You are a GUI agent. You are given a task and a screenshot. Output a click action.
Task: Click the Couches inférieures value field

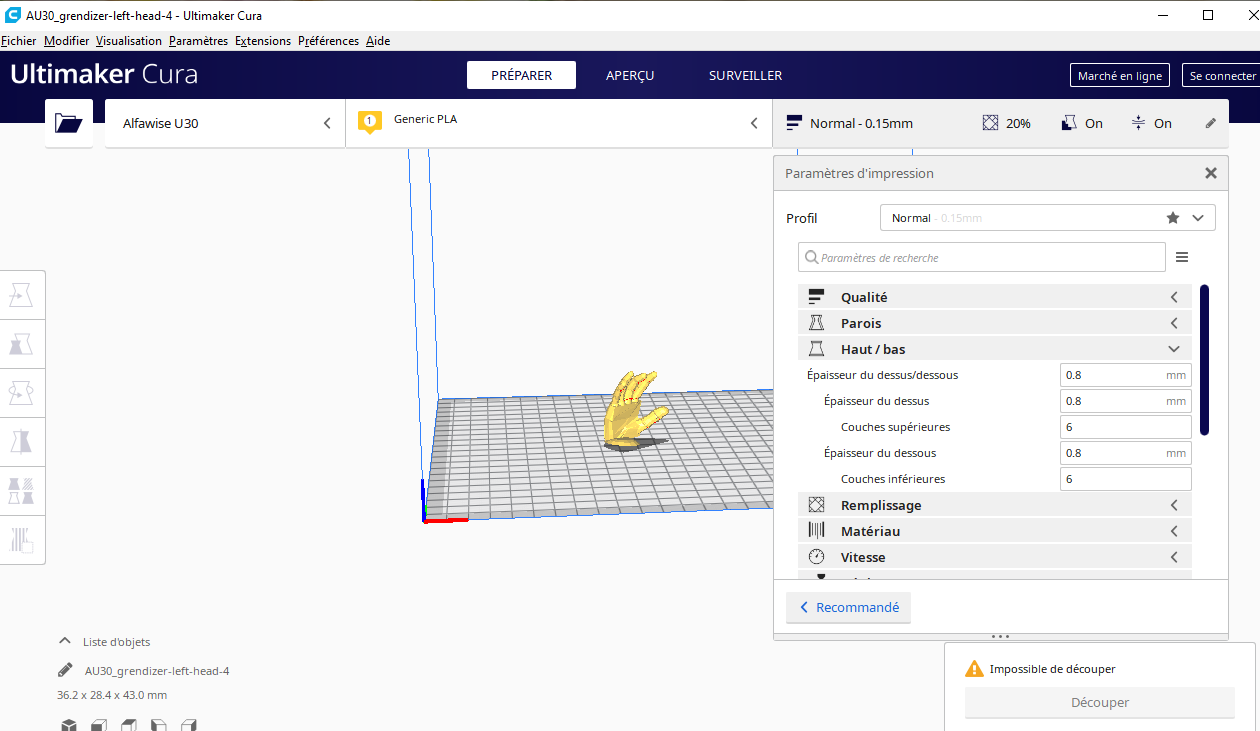pos(1126,479)
